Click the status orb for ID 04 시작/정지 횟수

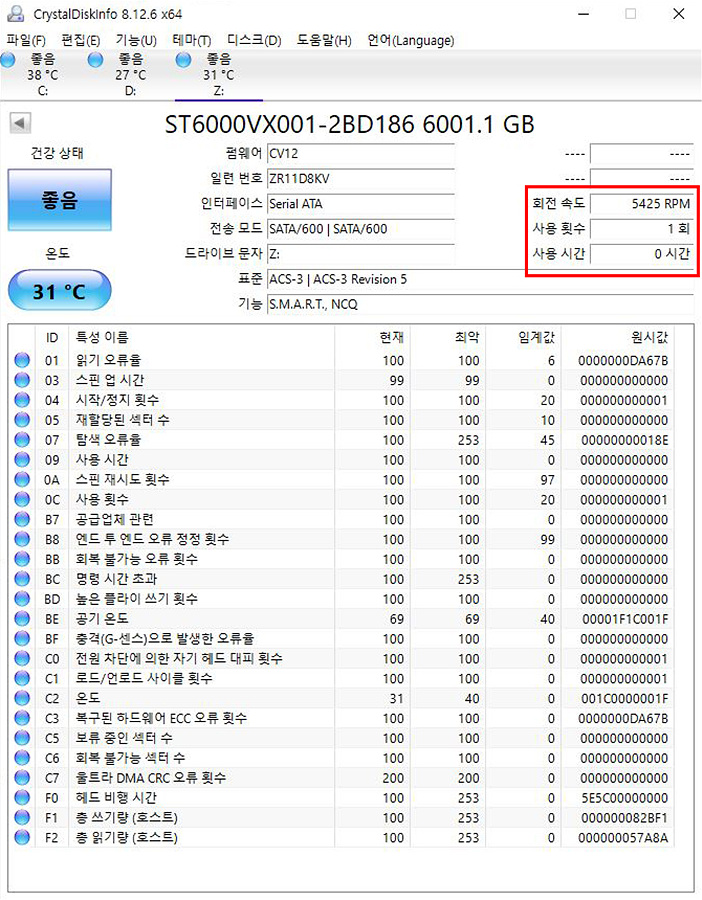pyautogui.click(x=22, y=400)
